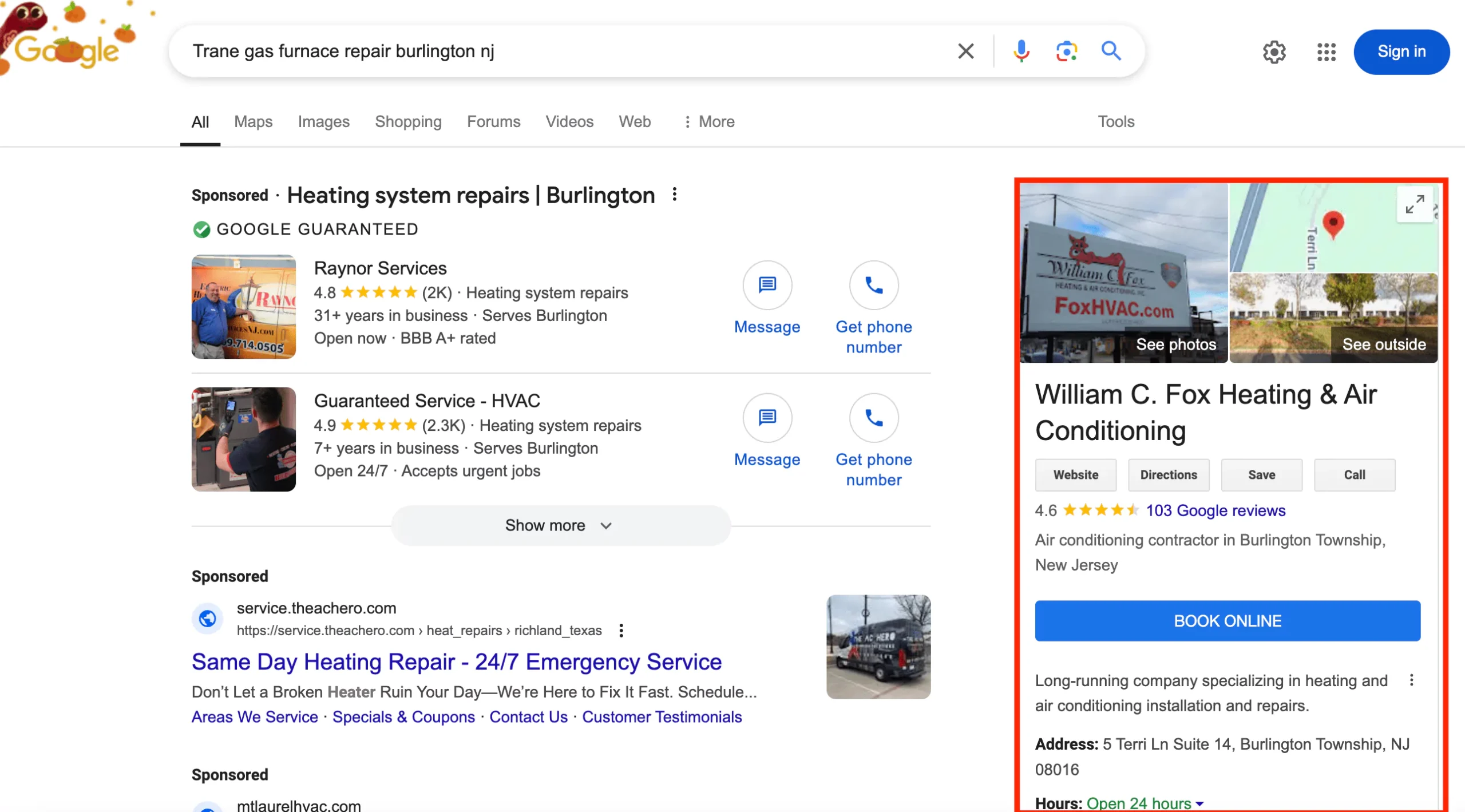The width and height of the screenshot is (1465, 812).
Task: Open the Tools menu
Action: point(1115,121)
